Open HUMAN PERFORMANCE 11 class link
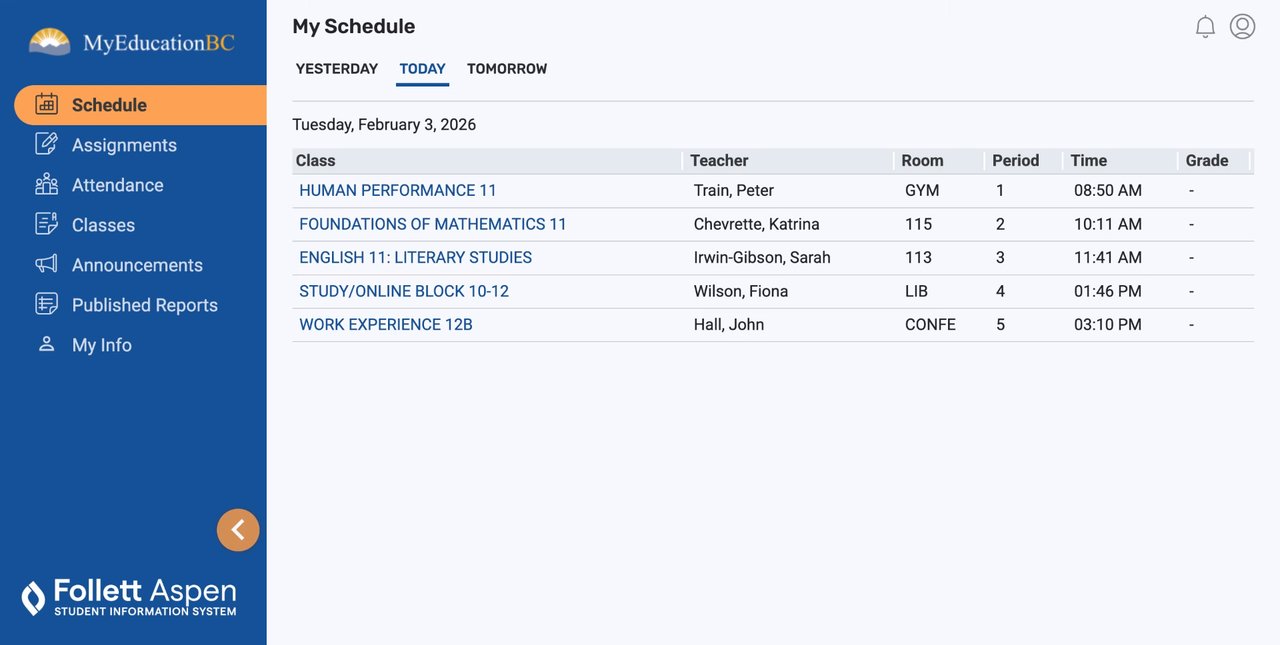This screenshot has width=1280, height=645. pos(398,190)
